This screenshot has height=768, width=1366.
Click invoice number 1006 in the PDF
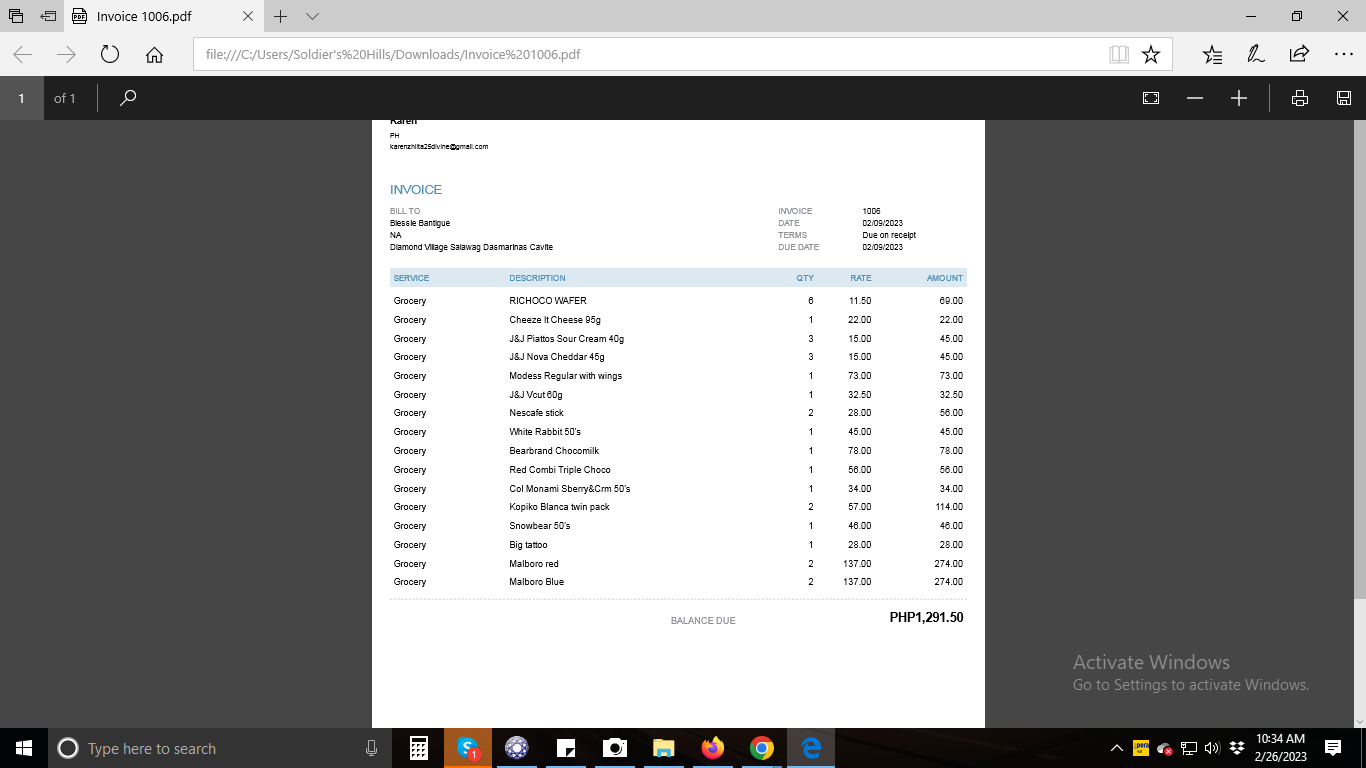872,211
